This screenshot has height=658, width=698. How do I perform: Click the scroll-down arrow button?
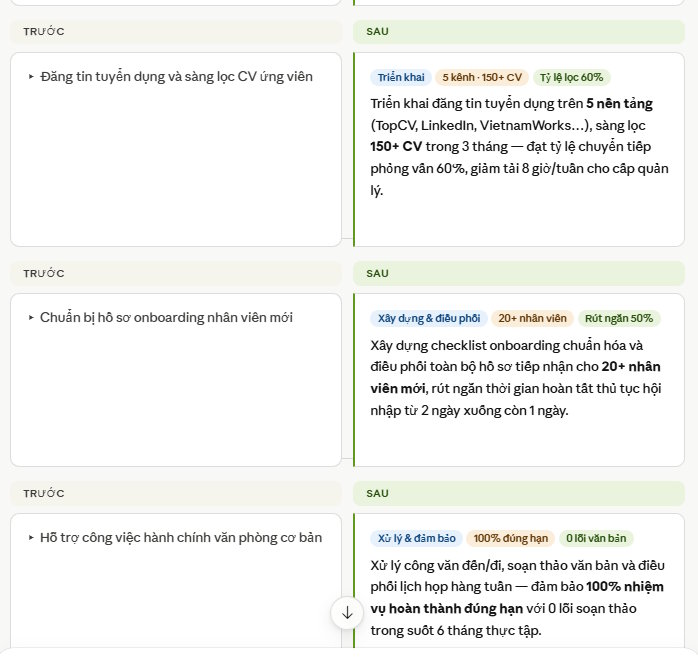[347, 613]
